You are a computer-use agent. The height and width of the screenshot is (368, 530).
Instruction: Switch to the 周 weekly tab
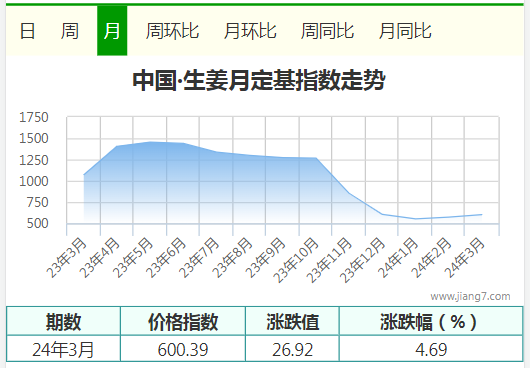pyautogui.click(x=70, y=31)
